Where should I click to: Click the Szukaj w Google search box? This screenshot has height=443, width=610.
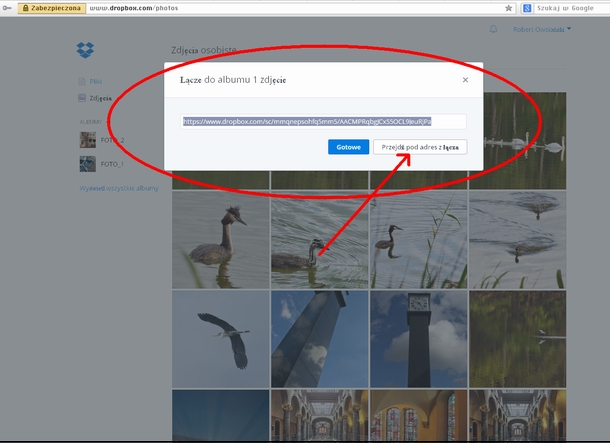(565, 8)
